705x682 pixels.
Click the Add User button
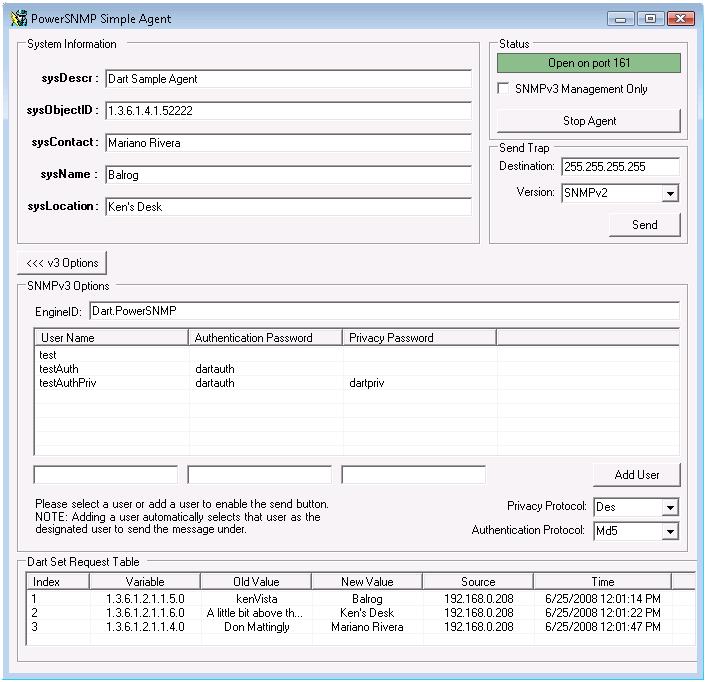636,475
